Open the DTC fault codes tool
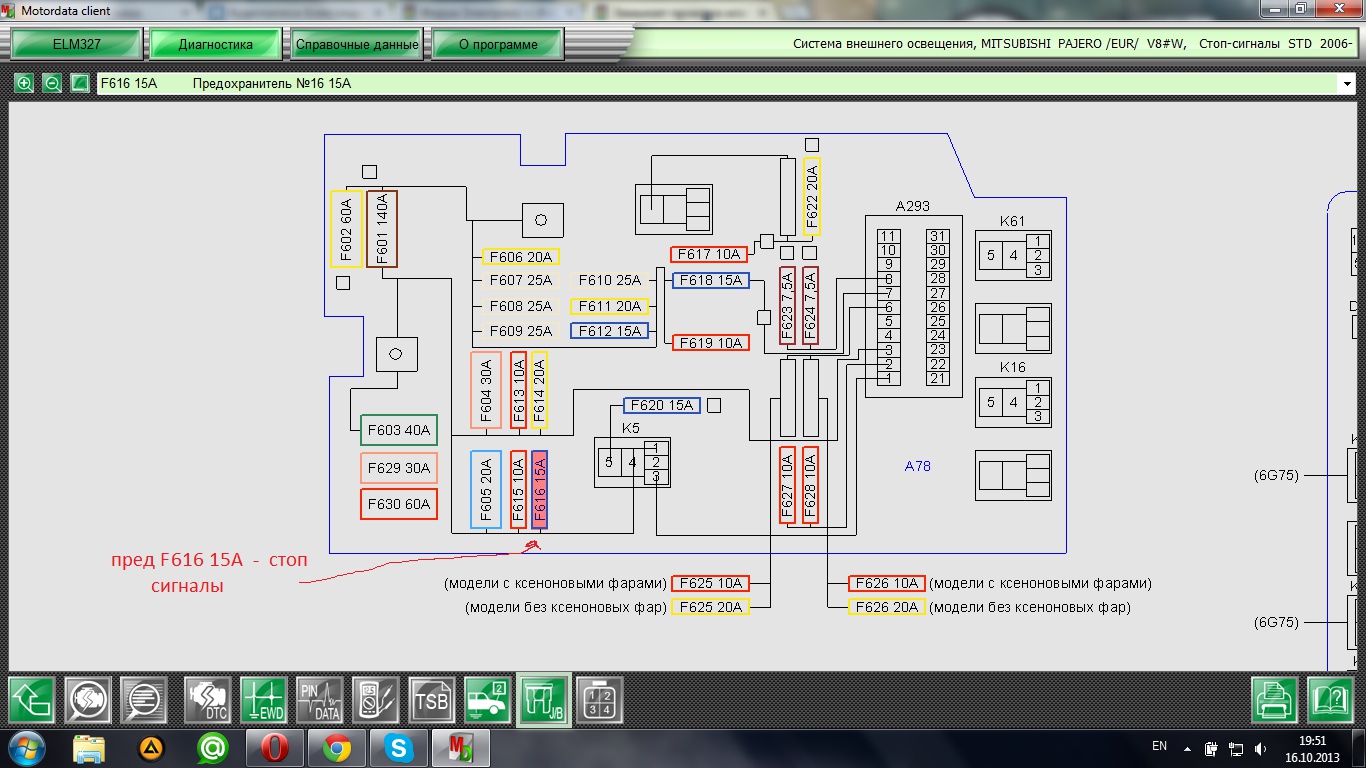The image size is (1366, 768). coord(207,700)
